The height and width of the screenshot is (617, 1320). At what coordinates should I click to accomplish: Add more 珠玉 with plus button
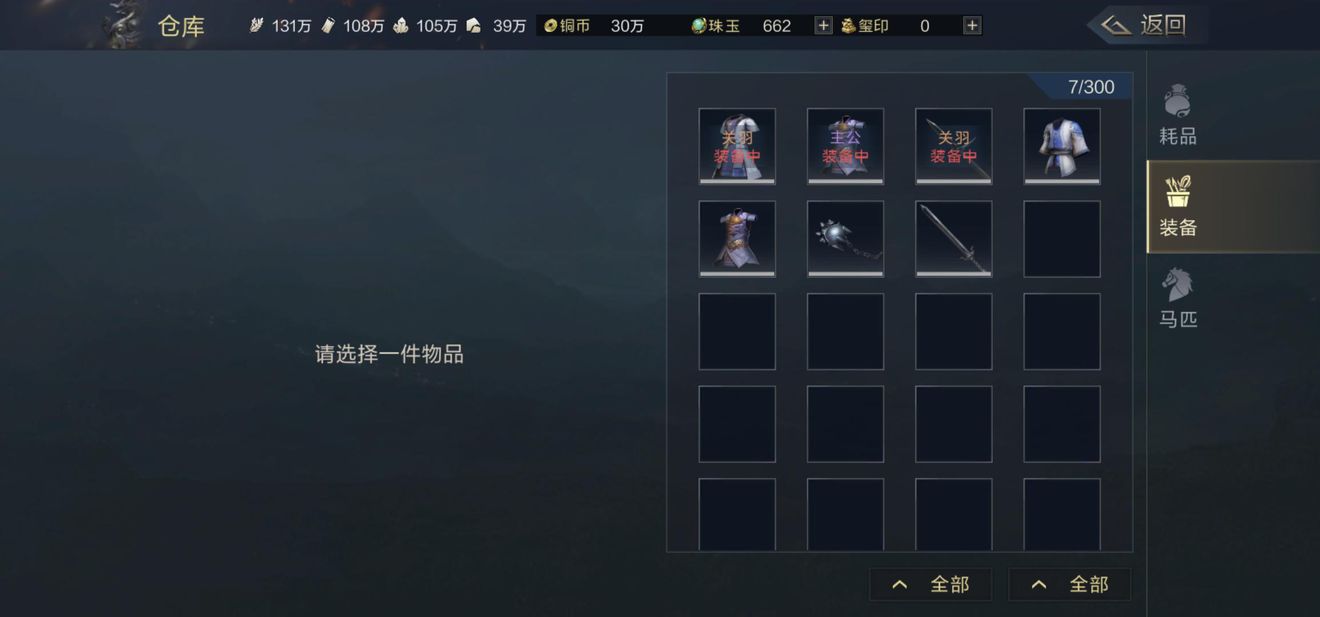pos(823,26)
